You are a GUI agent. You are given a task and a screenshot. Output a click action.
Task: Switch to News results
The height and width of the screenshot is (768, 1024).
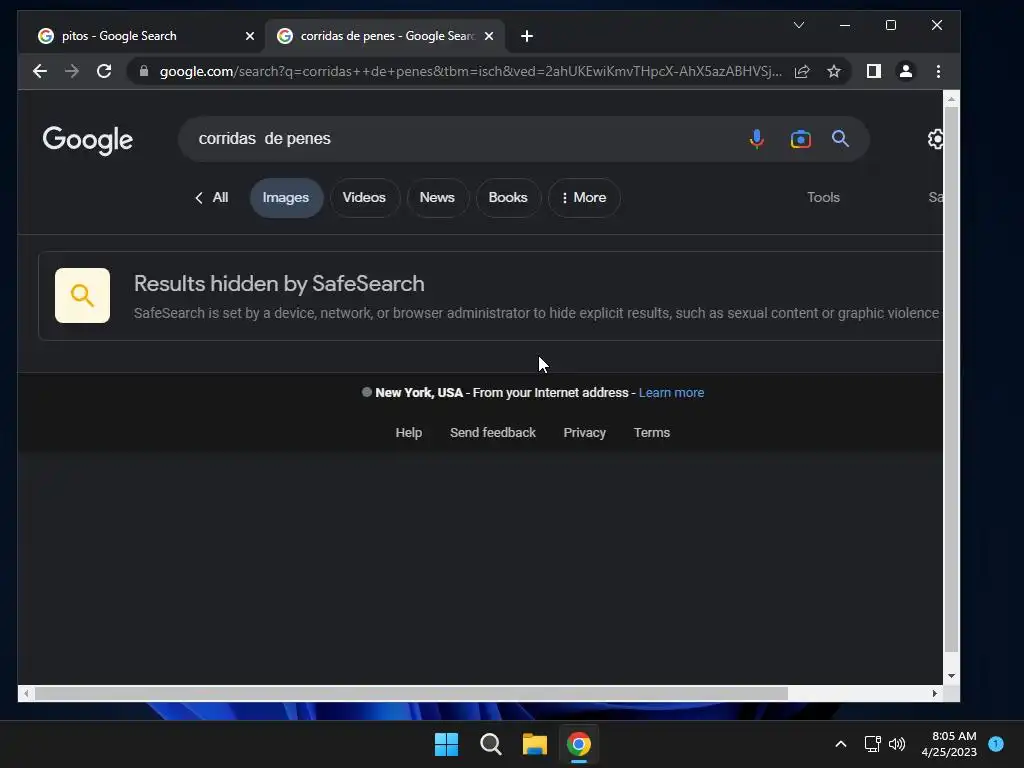pyautogui.click(x=437, y=197)
